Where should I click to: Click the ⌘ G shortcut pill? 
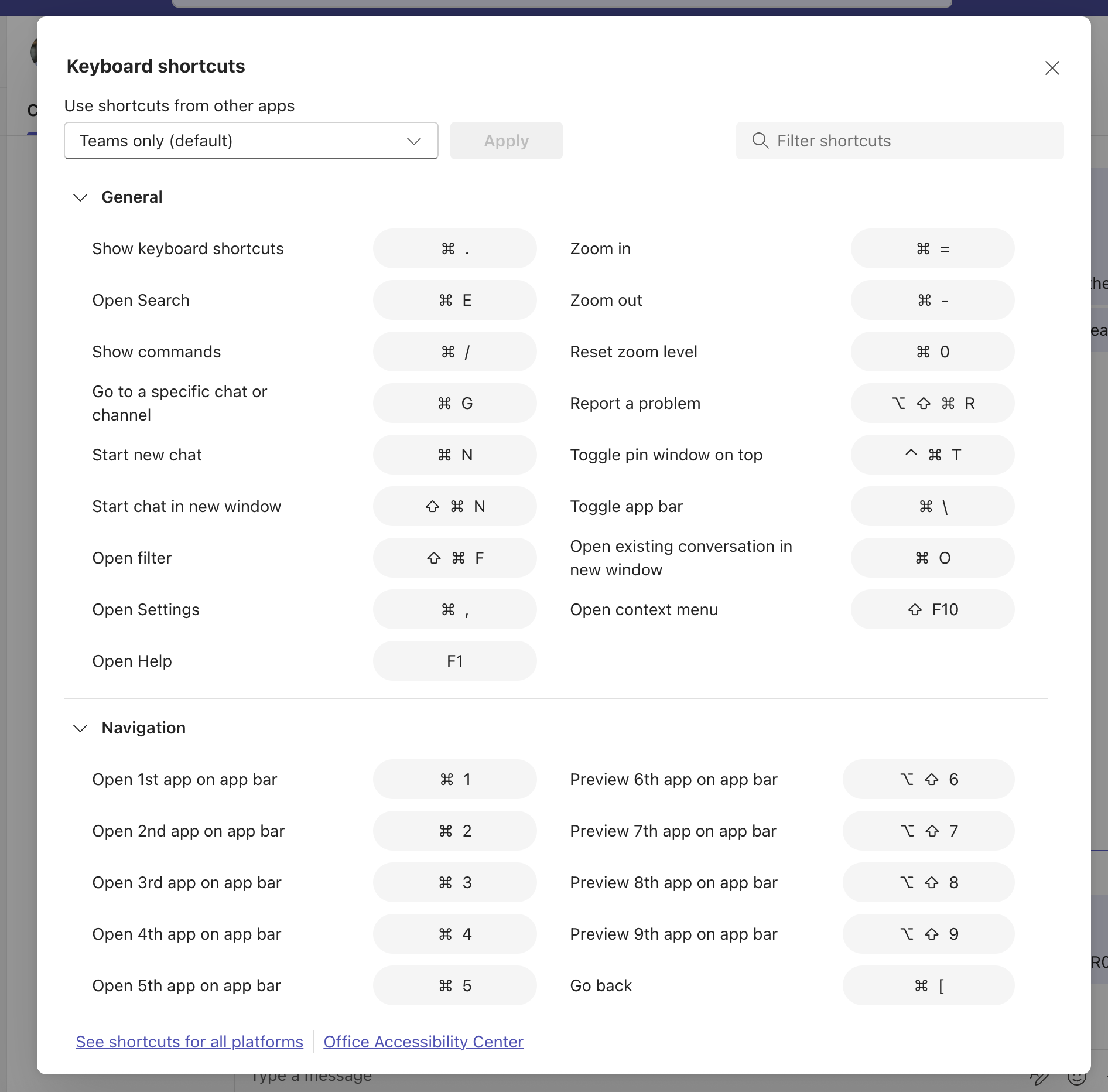[454, 403]
